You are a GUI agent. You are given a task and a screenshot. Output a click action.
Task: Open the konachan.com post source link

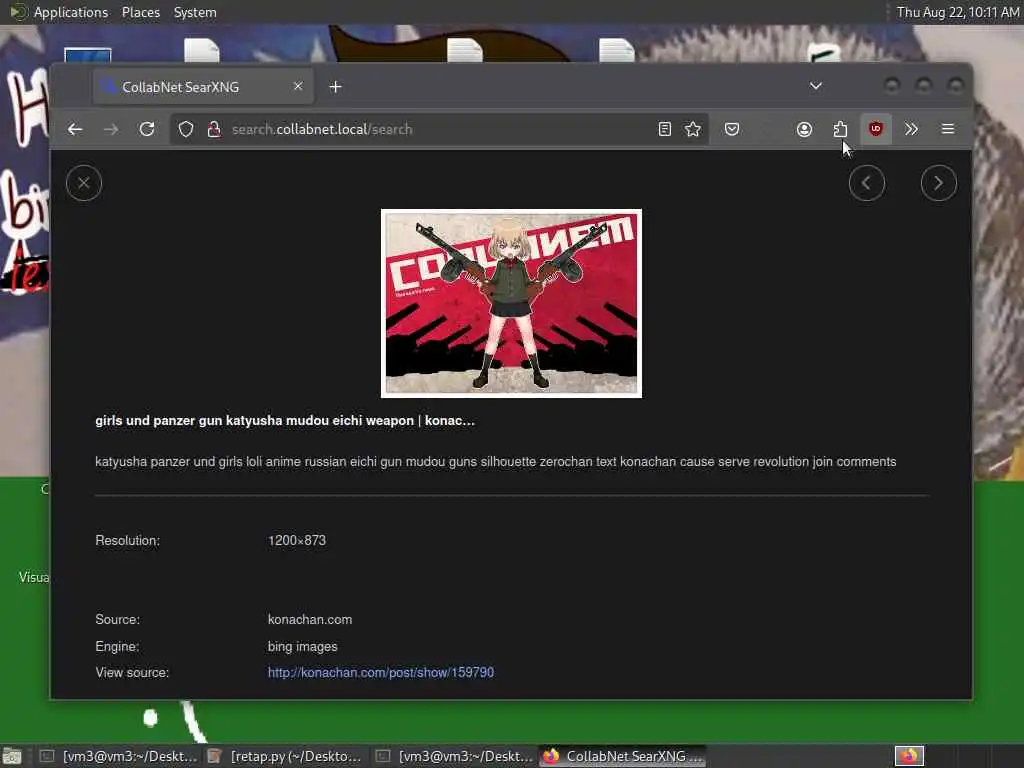point(381,672)
